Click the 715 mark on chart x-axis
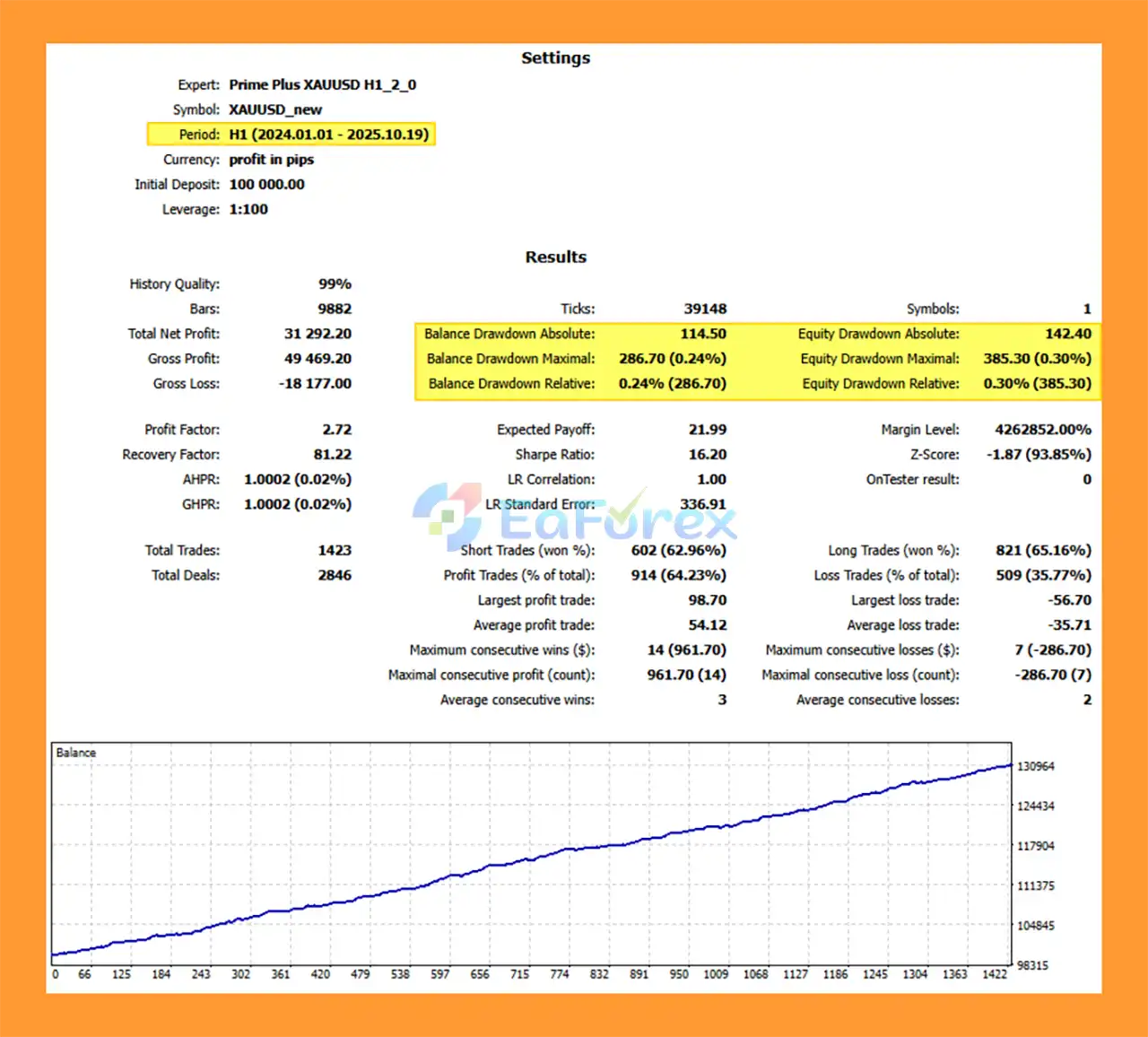This screenshot has height=1037, width=1148. coord(519,974)
